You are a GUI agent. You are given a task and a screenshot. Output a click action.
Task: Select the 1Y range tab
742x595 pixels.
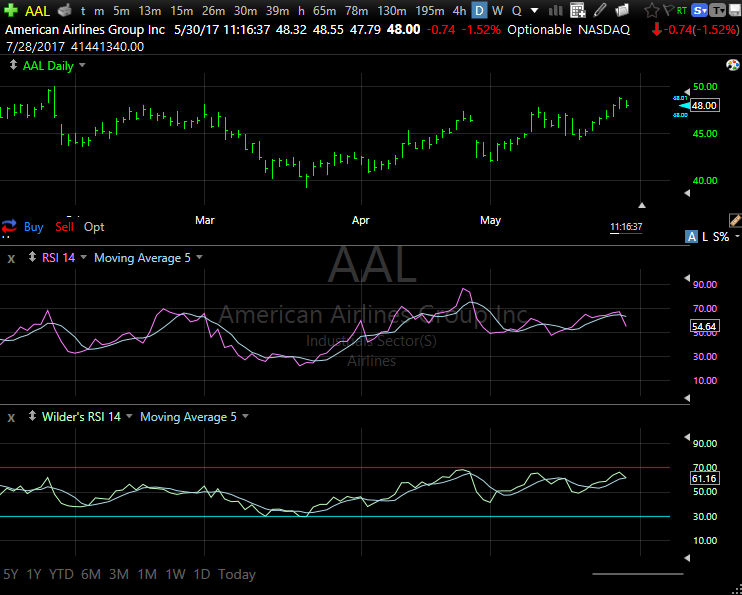click(x=34, y=574)
